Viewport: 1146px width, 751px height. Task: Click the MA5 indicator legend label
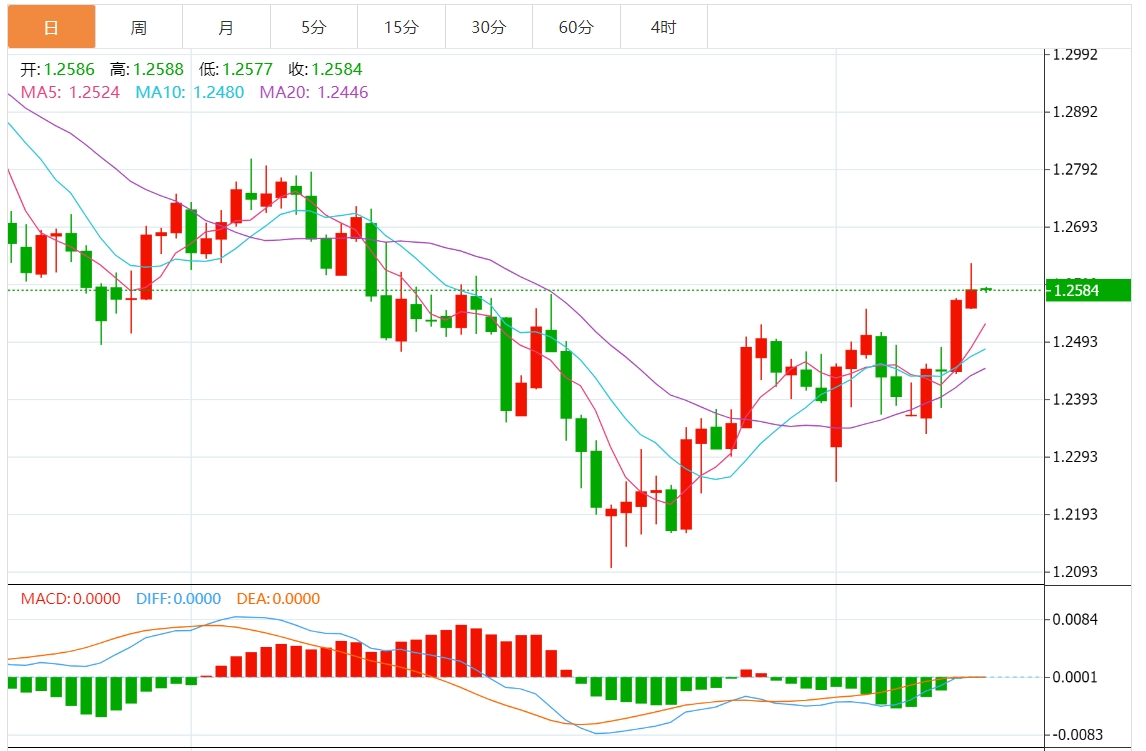click(70, 92)
